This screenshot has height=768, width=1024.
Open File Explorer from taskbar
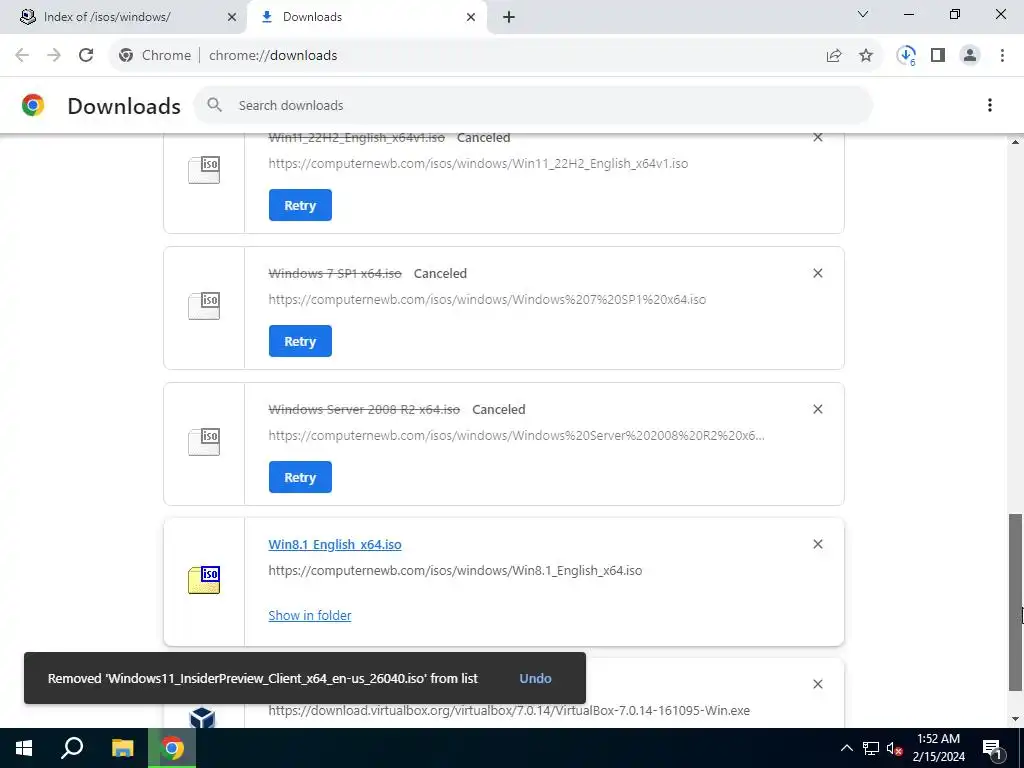pyautogui.click(x=122, y=748)
